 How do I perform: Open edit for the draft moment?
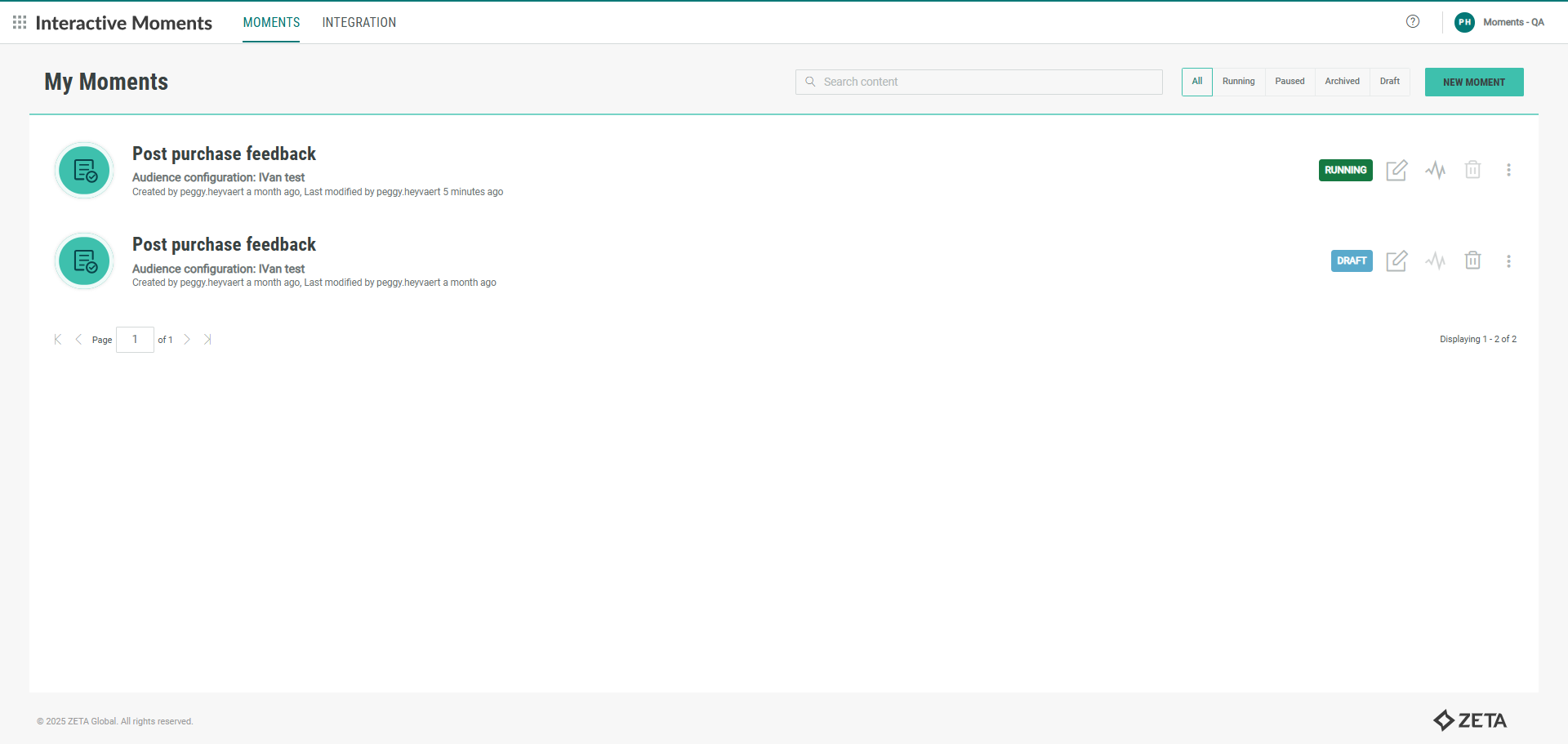[1396, 261]
